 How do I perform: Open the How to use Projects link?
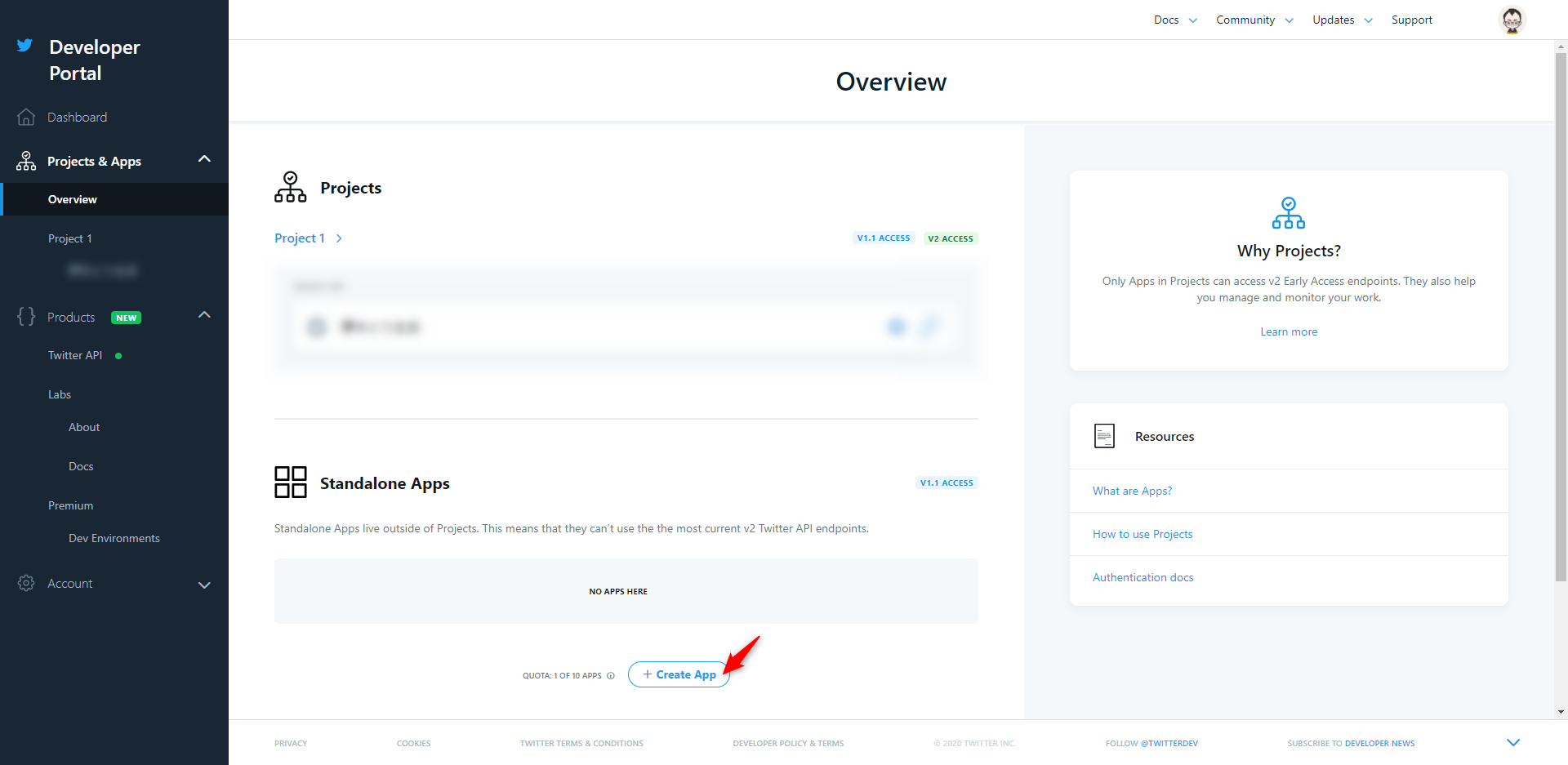pos(1143,533)
